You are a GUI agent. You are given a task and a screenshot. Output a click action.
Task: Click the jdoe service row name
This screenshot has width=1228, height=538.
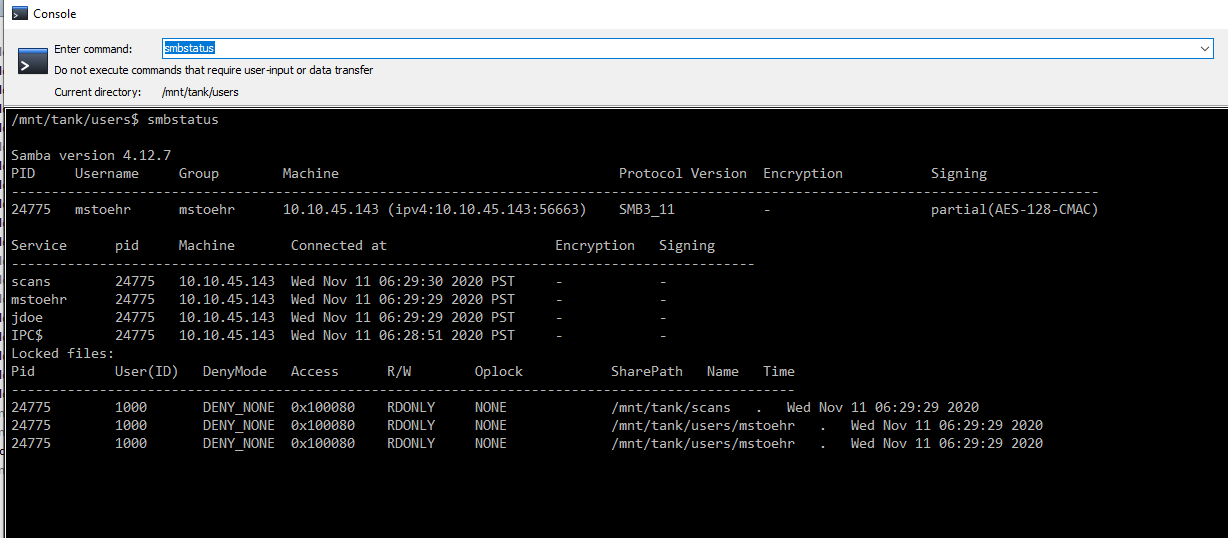pyautogui.click(x=27, y=317)
